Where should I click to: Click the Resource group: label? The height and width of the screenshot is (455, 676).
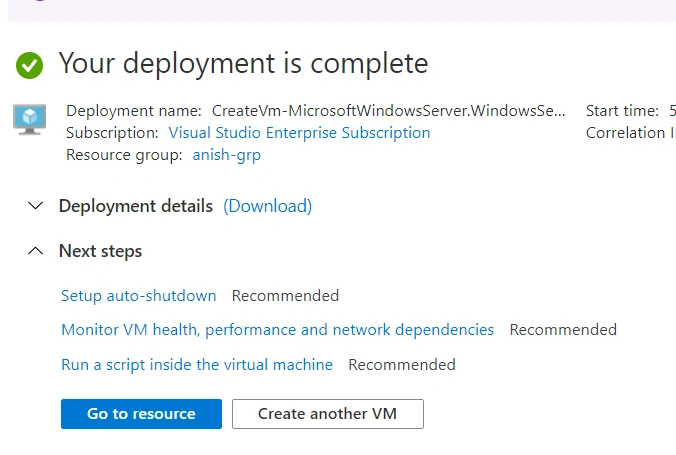click(x=124, y=155)
